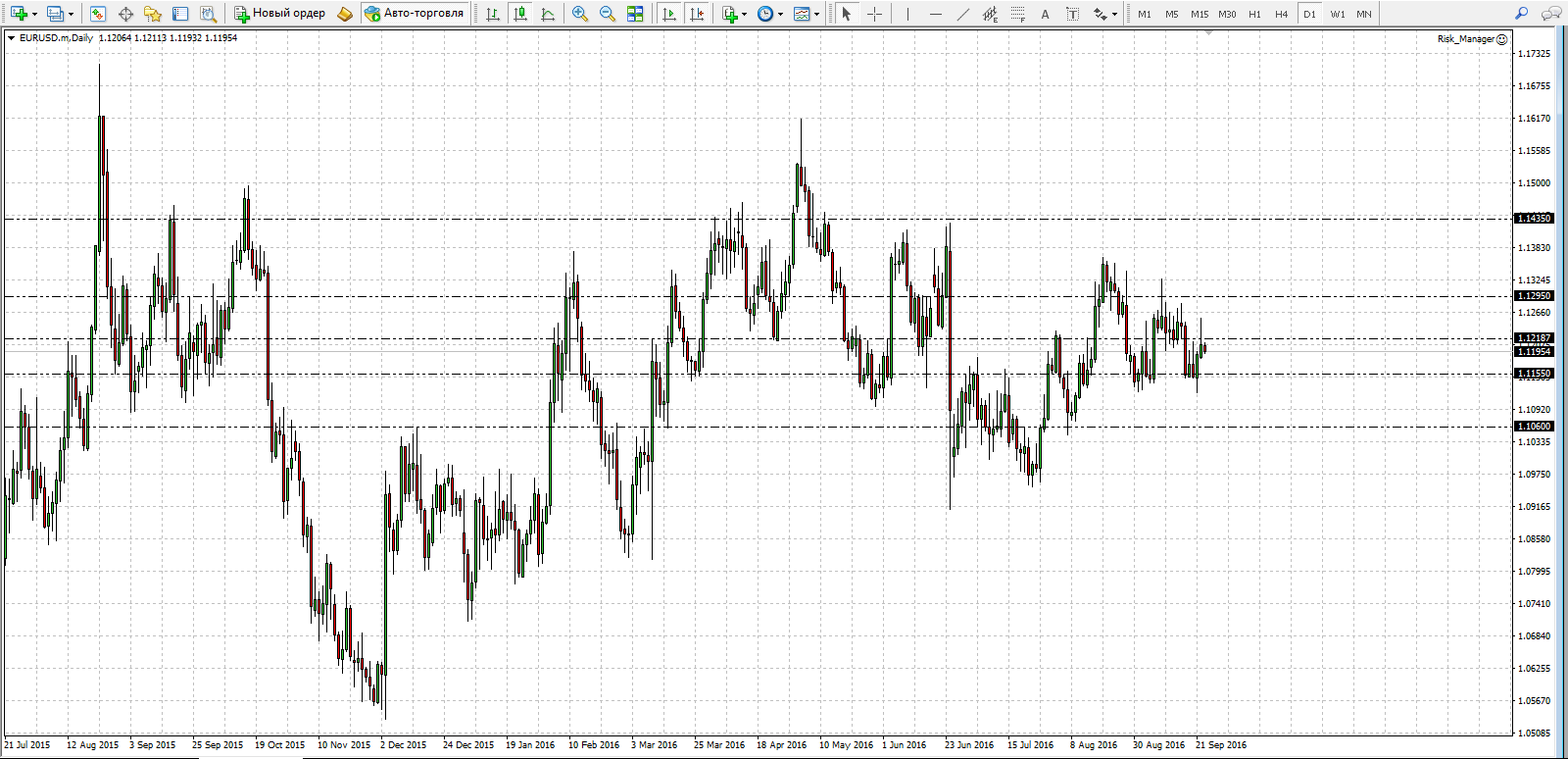Toggle the Авто-торговля button

point(414,14)
